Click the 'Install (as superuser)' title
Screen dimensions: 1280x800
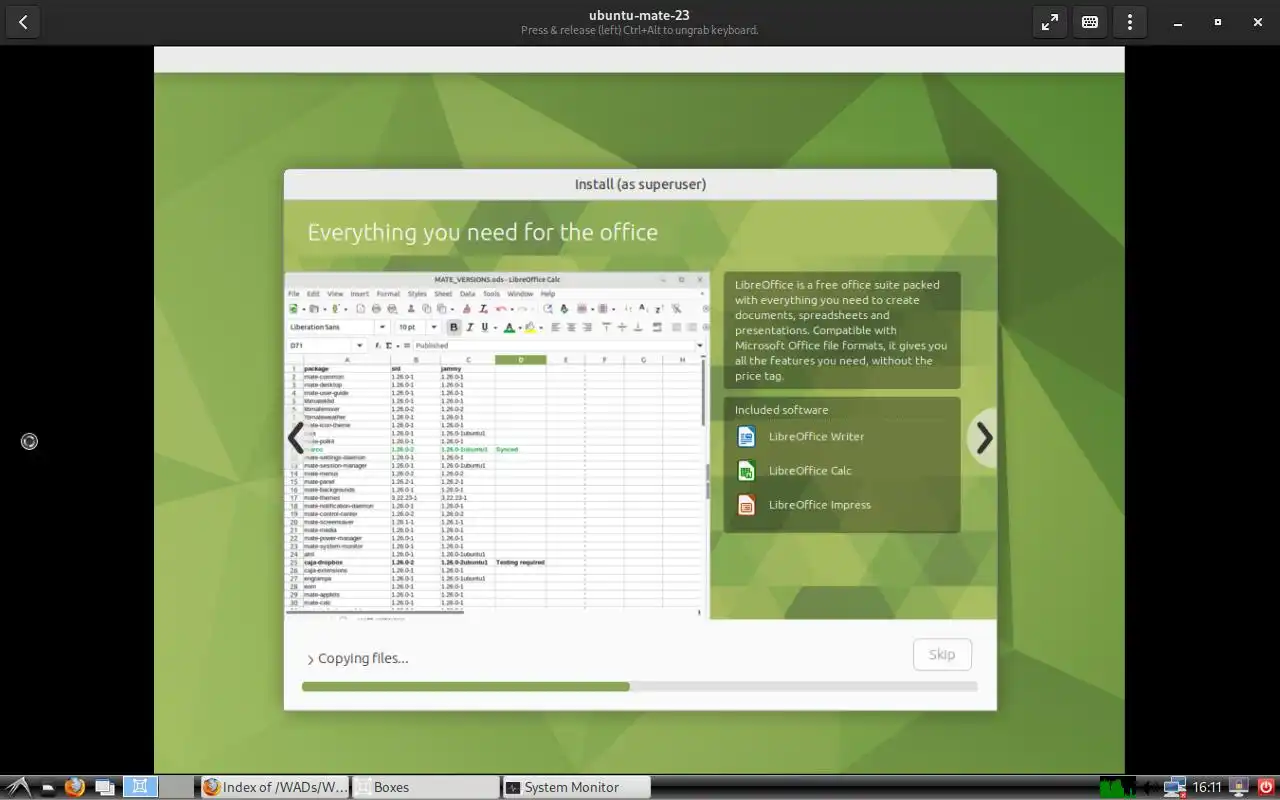640,184
